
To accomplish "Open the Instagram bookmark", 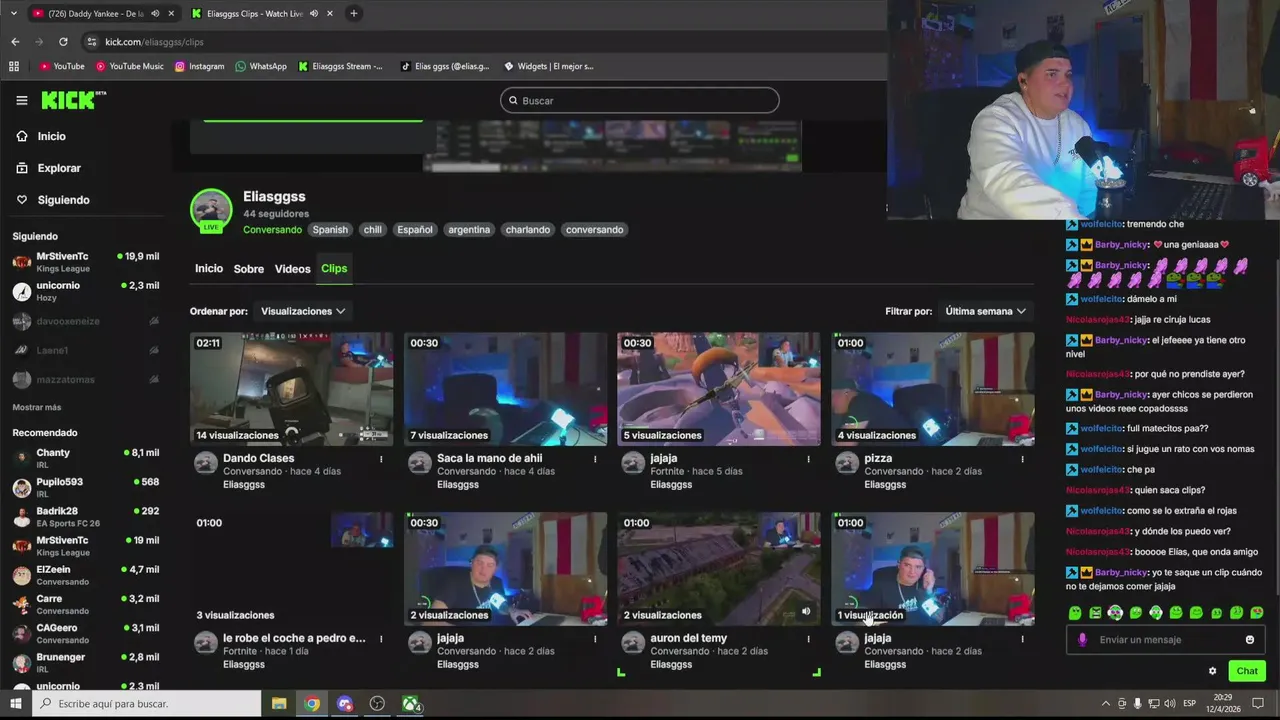I will coord(199,66).
